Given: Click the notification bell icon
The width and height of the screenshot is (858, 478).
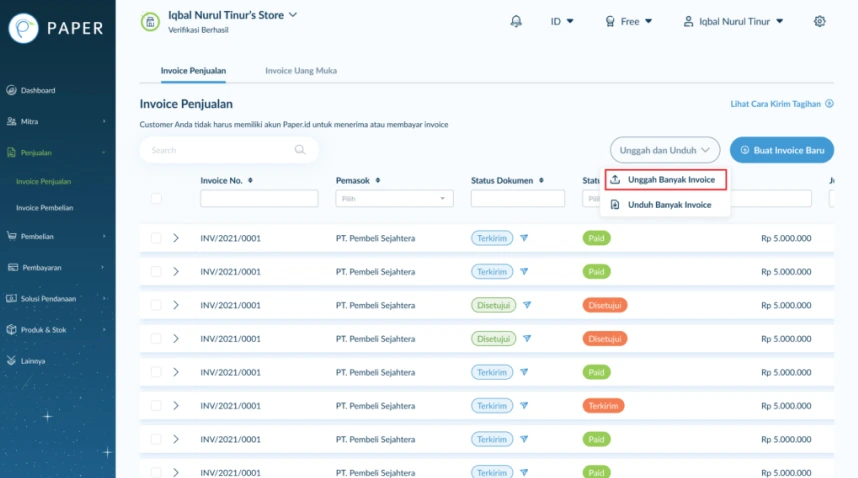Looking at the screenshot, I should pyautogui.click(x=516, y=21).
